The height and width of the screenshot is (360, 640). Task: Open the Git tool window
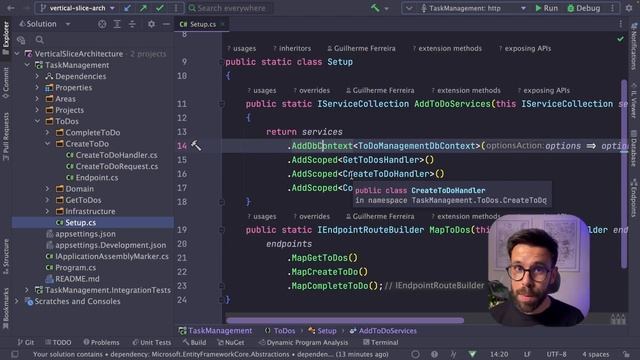(x=26, y=342)
